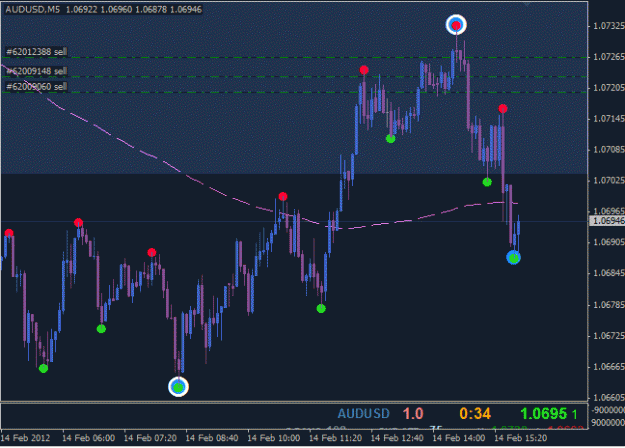
Task: Select the #62009148 sell order label
Action: 36,71
